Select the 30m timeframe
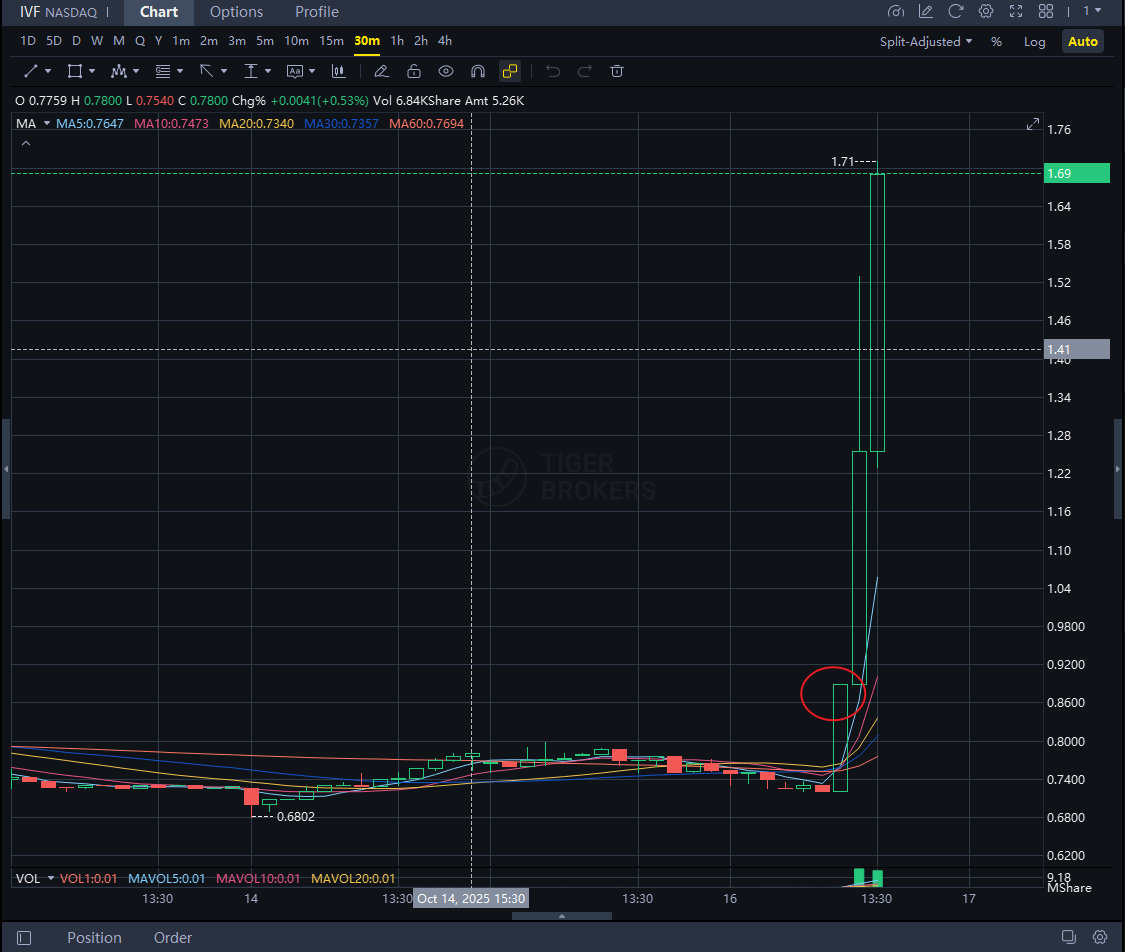 [x=367, y=41]
